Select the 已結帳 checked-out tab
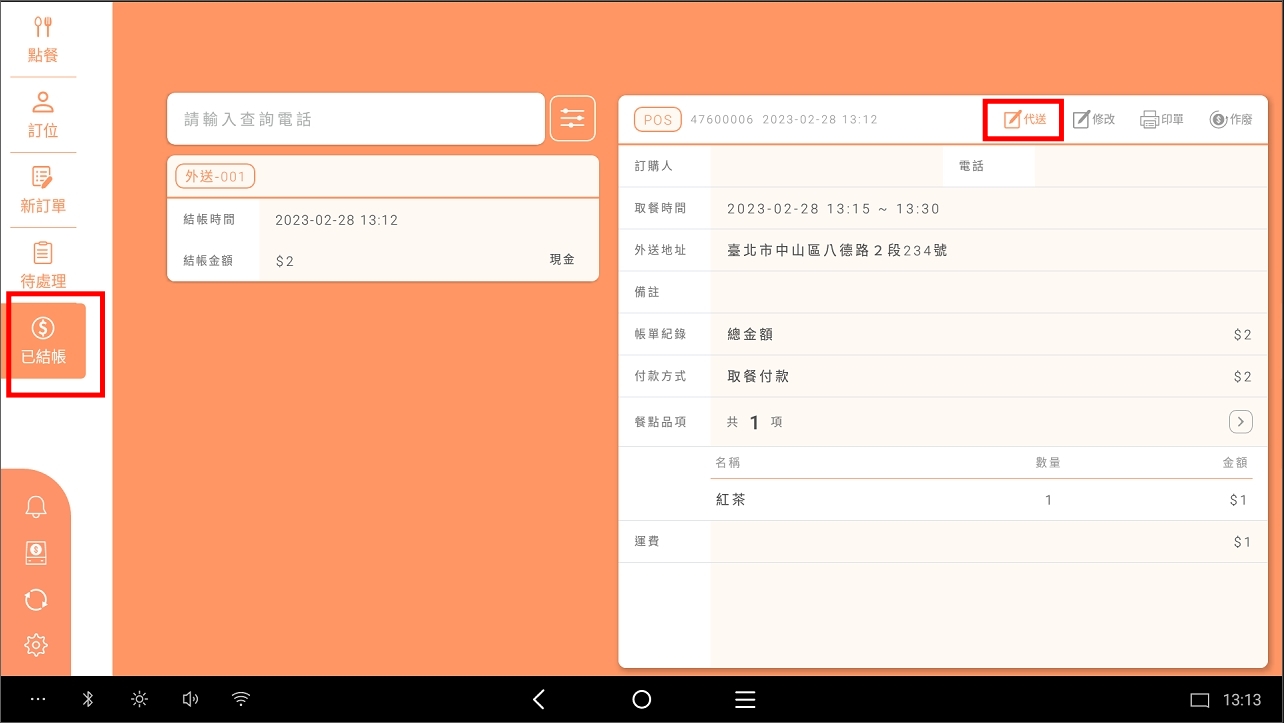Screen dimensions: 1284x723 [44, 341]
